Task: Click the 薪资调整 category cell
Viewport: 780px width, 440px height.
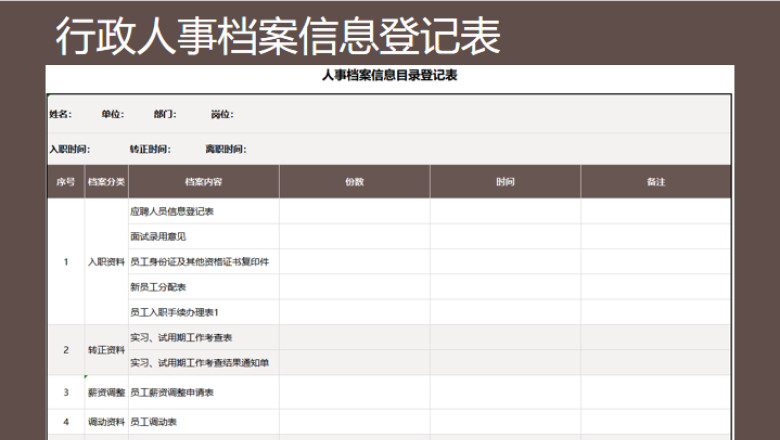Action: (106, 392)
